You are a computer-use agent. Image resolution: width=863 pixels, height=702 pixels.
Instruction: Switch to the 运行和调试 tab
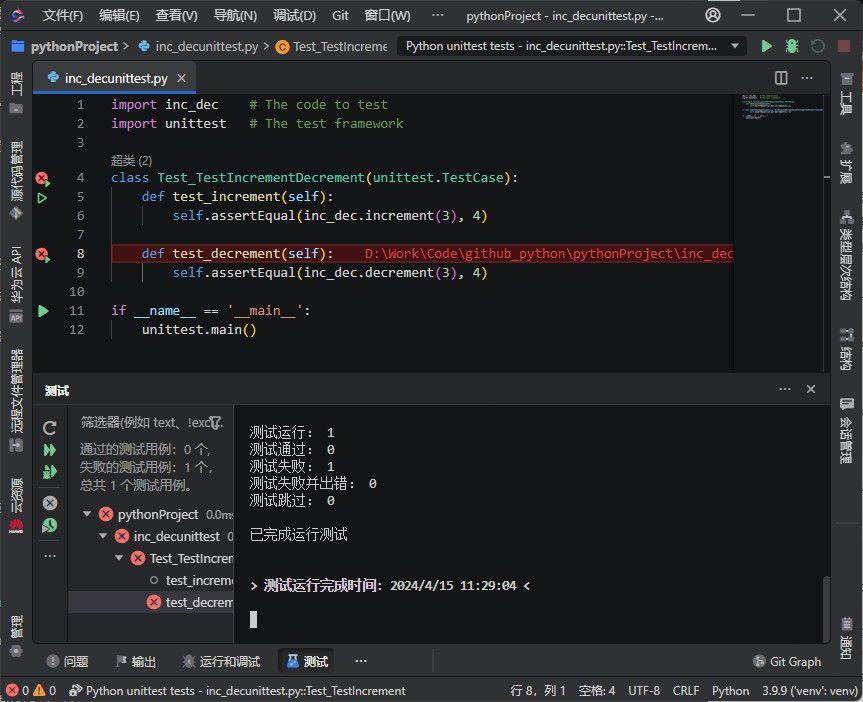[225, 661]
